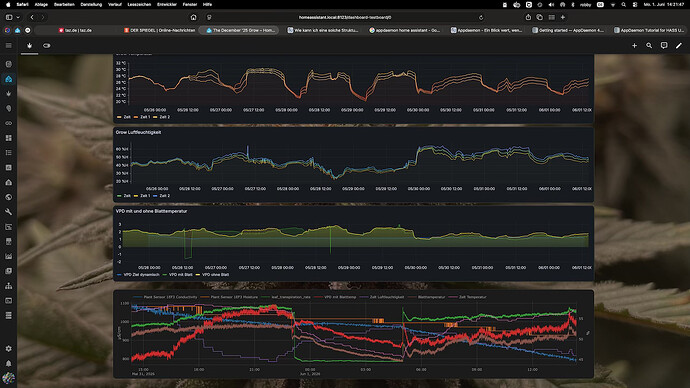Toggle Zelt 1 in temperature chart legend

(142, 117)
